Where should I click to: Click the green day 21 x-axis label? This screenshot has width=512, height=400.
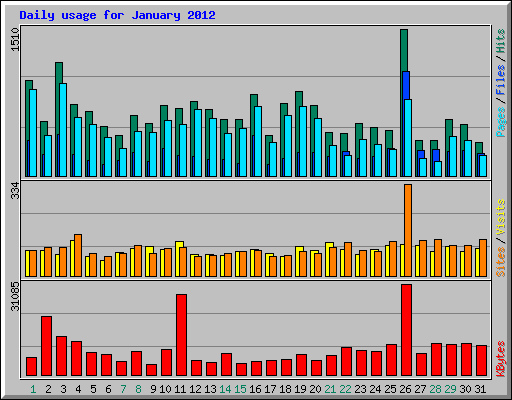point(330,389)
